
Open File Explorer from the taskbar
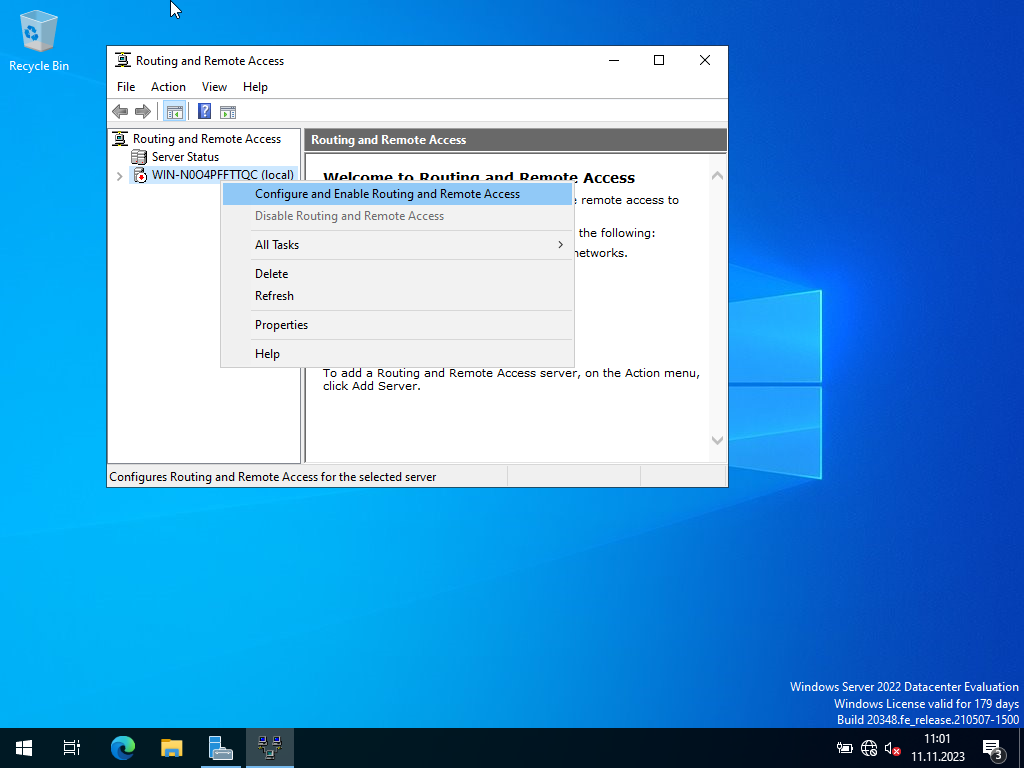[x=171, y=748]
